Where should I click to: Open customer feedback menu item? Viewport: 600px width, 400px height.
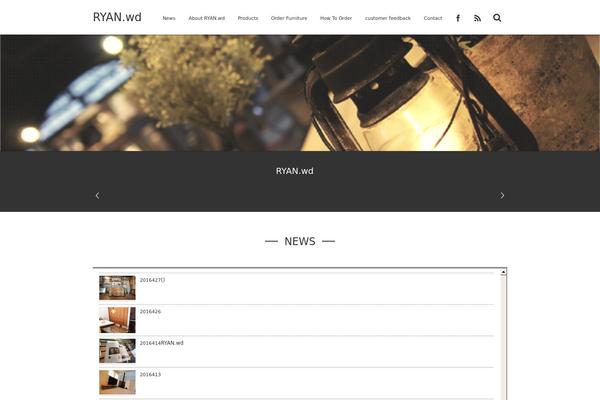point(388,18)
